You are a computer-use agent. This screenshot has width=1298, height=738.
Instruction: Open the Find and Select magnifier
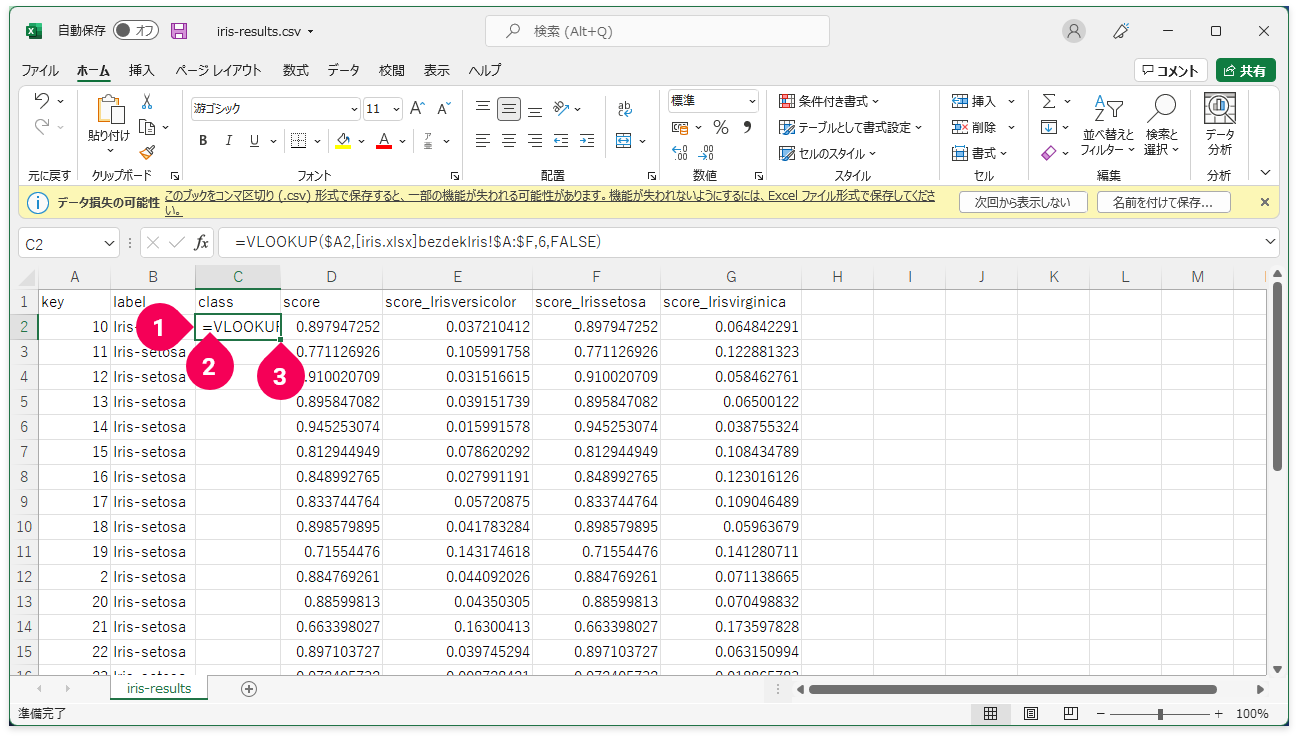tap(1162, 125)
